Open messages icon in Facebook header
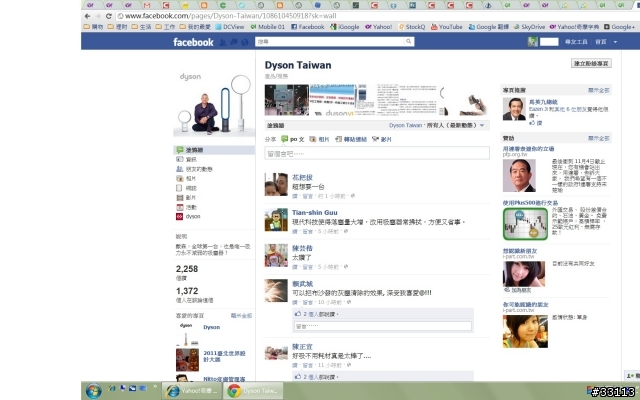 [x=234, y=42]
